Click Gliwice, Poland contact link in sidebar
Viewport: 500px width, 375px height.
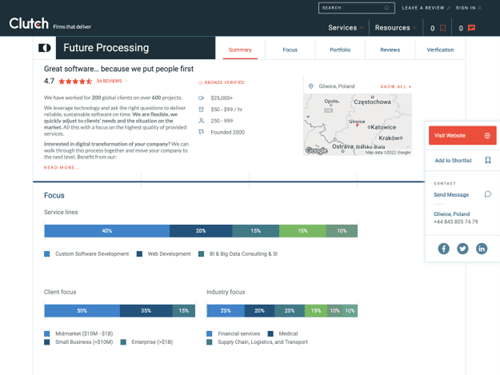click(452, 214)
